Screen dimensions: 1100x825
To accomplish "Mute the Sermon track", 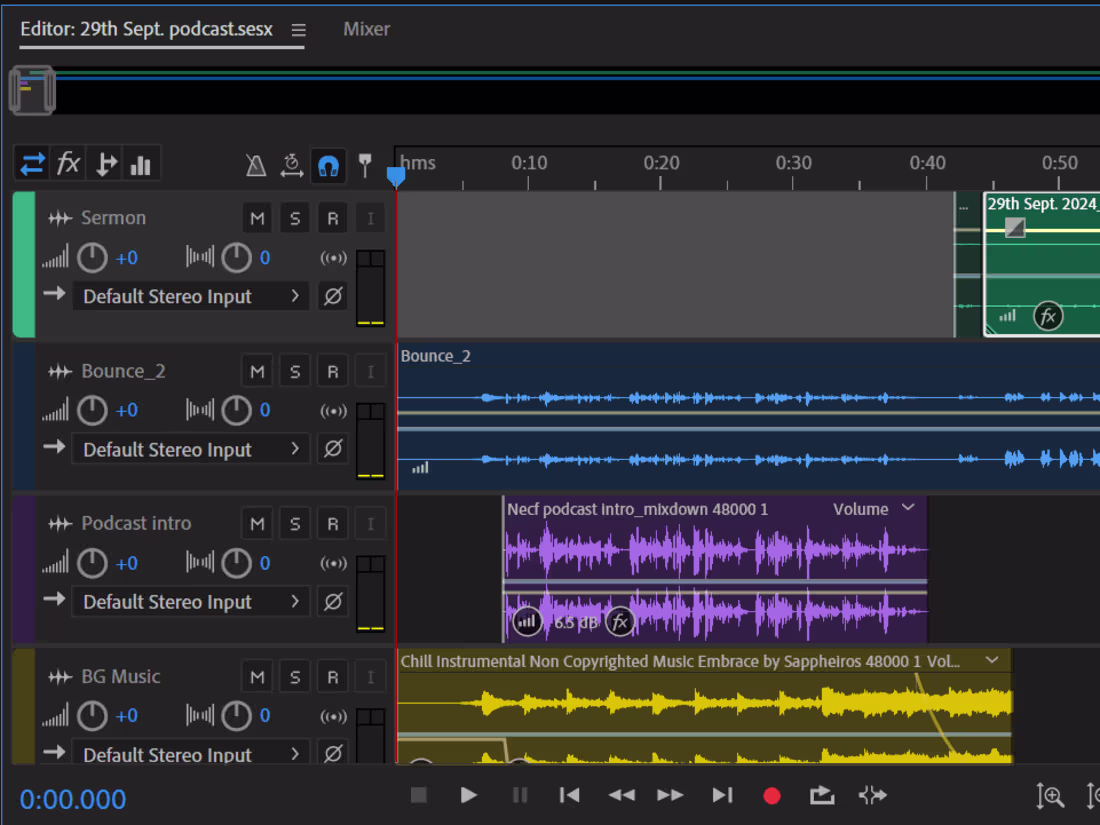I will coord(257,217).
